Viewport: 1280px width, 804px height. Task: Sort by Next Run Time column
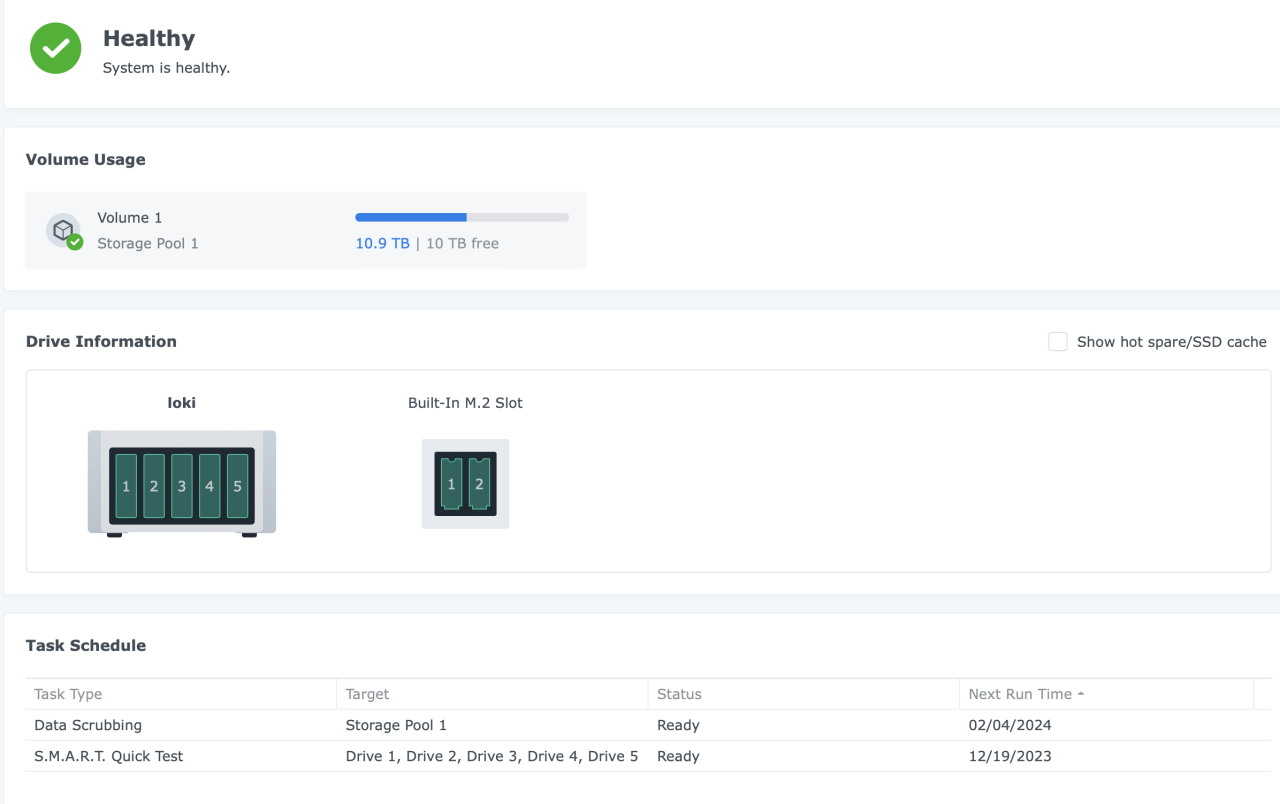pyautogui.click(x=1106, y=694)
